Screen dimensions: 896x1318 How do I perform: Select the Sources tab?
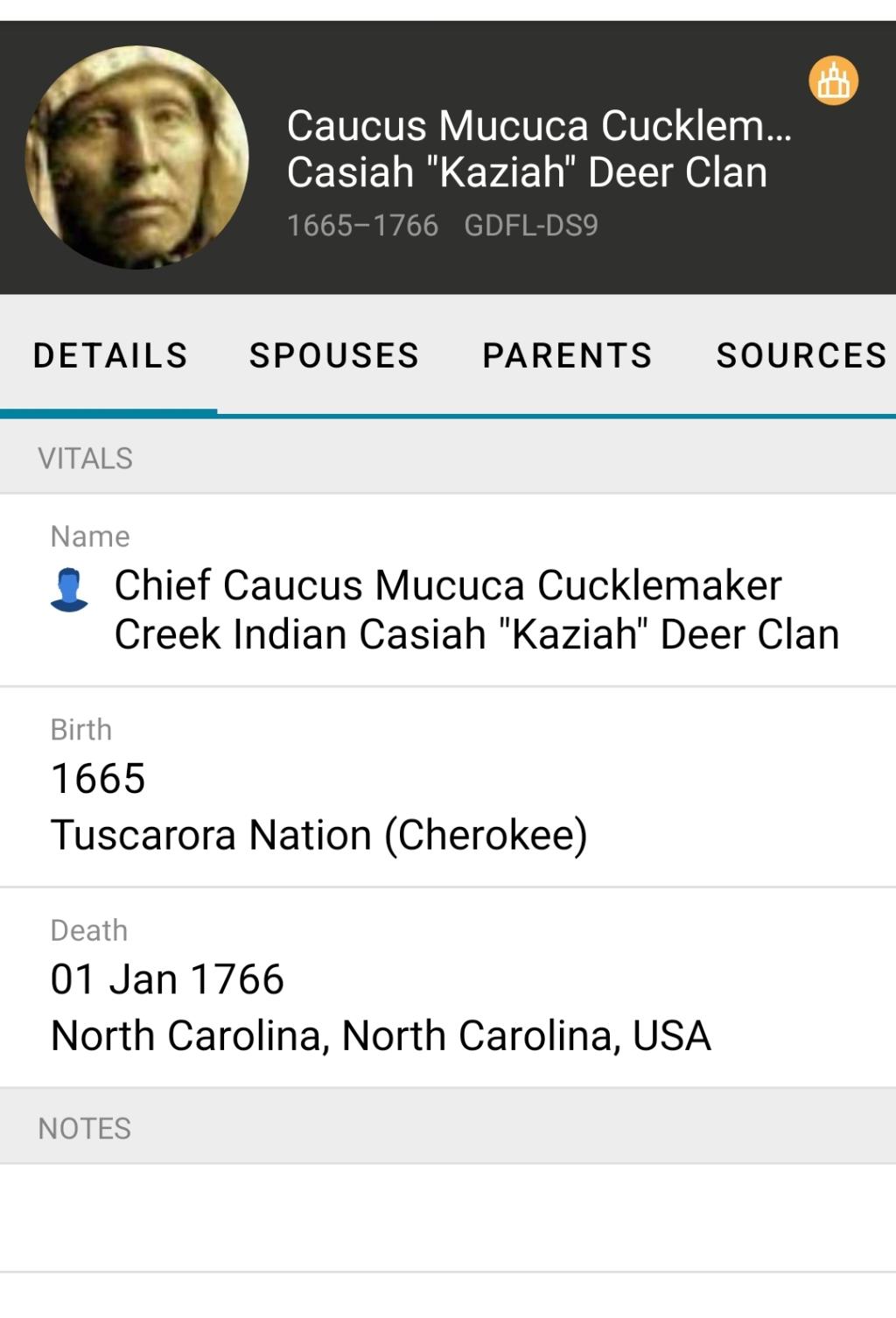(x=801, y=355)
